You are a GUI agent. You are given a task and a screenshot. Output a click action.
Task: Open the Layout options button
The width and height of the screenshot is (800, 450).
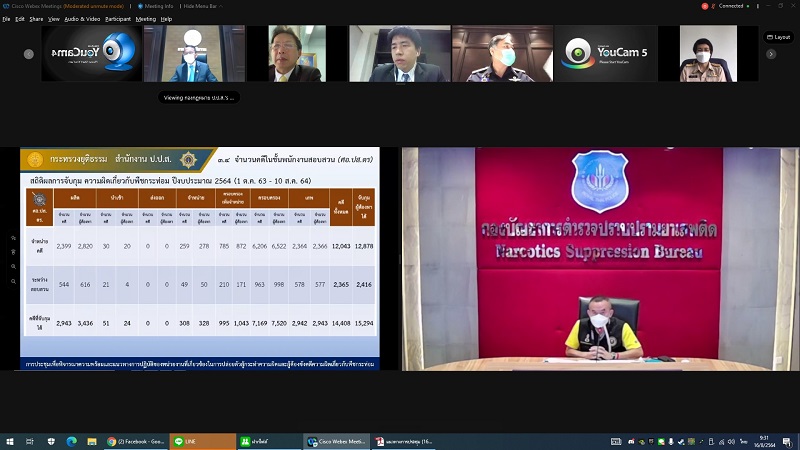[778, 37]
